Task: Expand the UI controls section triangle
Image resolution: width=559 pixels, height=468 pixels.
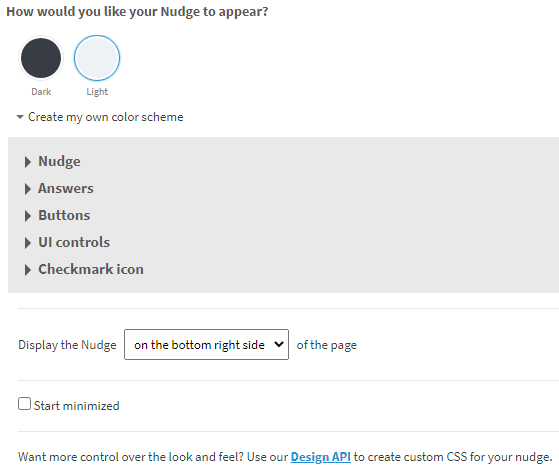Action: (28, 243)
